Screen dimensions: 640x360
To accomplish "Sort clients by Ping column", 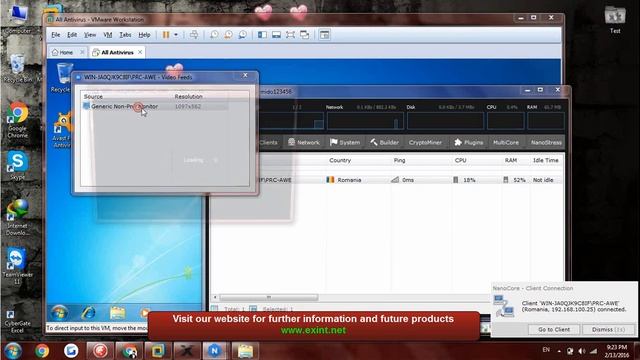I will 399,160.
